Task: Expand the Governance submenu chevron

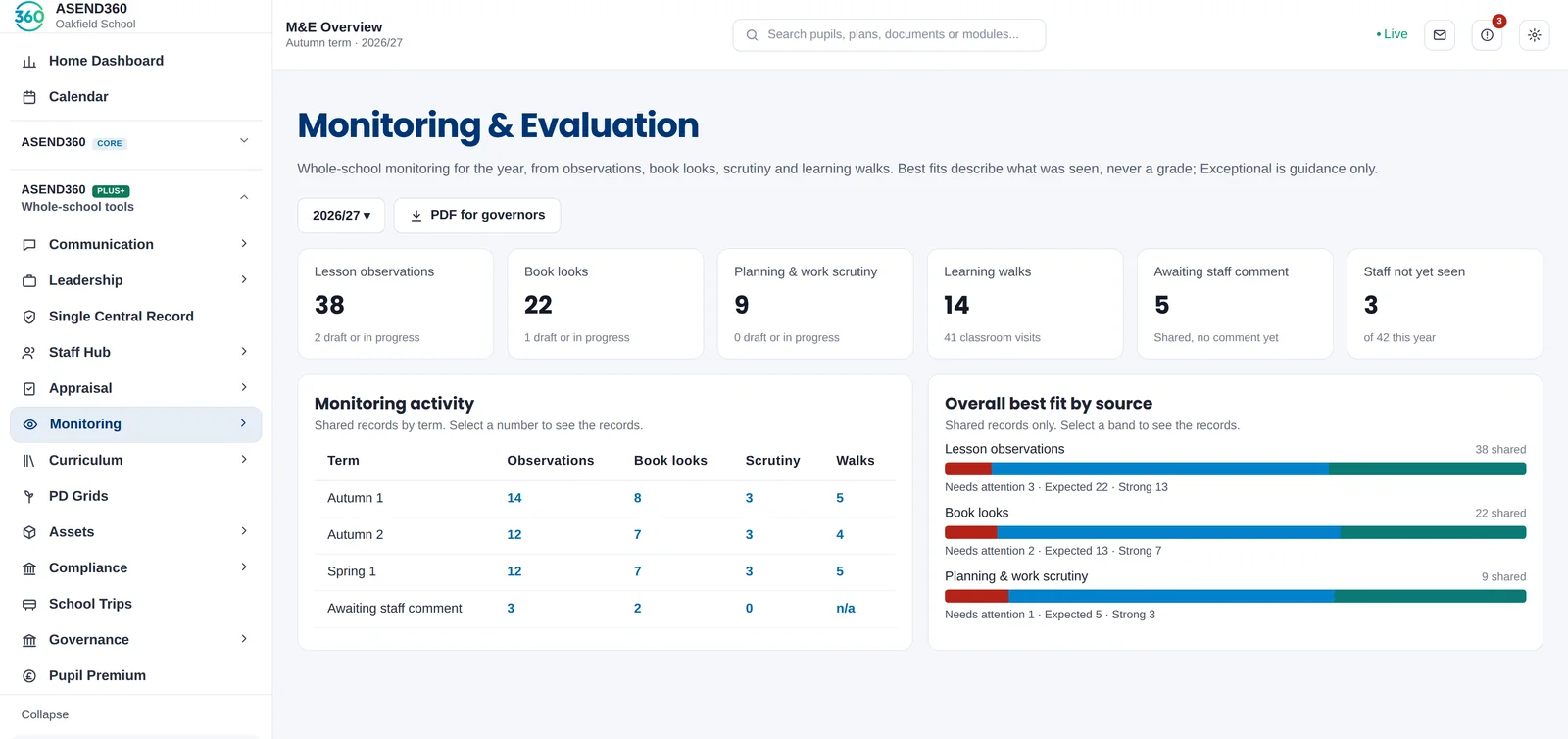Action: (x=244, y=639)
